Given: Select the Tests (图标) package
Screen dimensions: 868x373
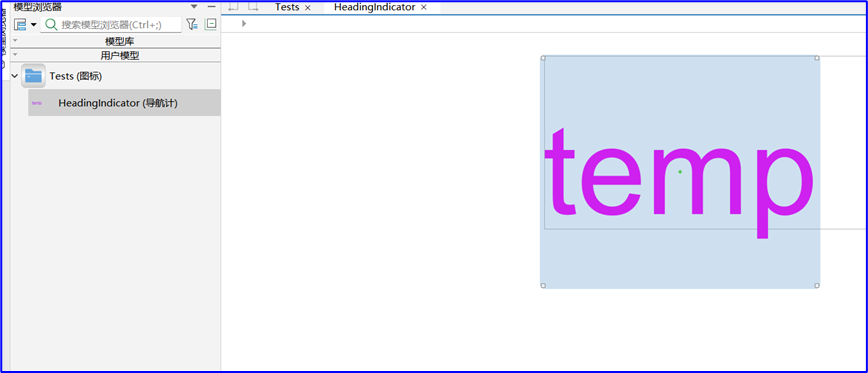Looking at the screenshot, I should [x=75, y=76].
